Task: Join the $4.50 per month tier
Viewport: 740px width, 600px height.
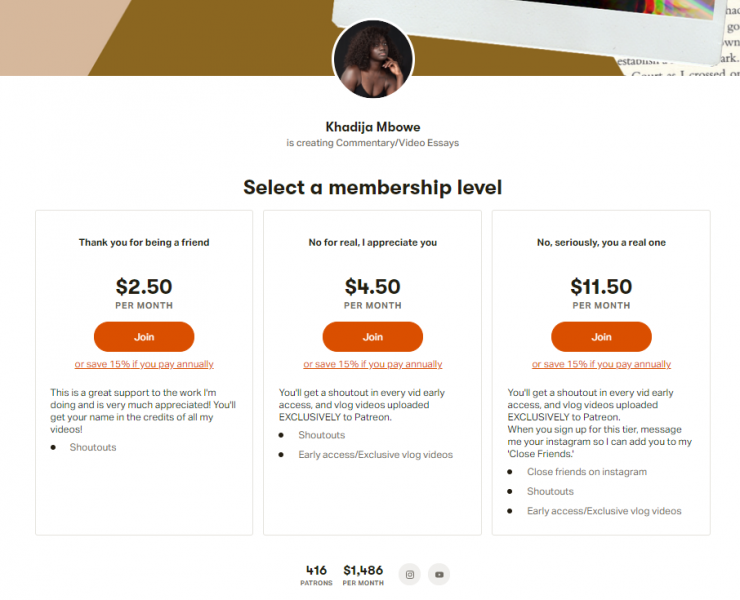Action: click(372, 337)
